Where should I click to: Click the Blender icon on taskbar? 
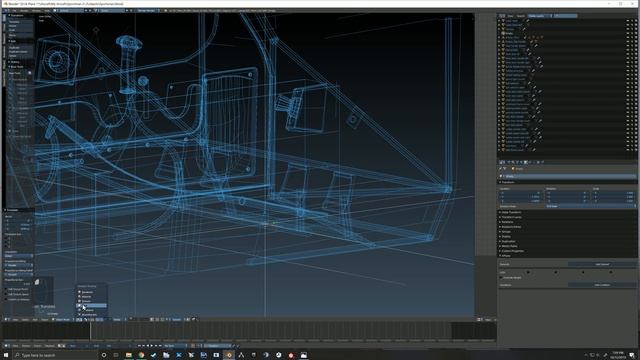pyautogui.click(x=229, y=355)
